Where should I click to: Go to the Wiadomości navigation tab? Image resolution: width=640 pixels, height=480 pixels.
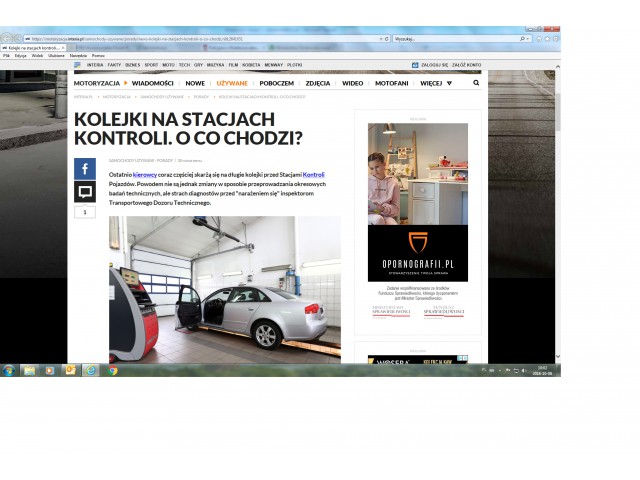(155, 83)
